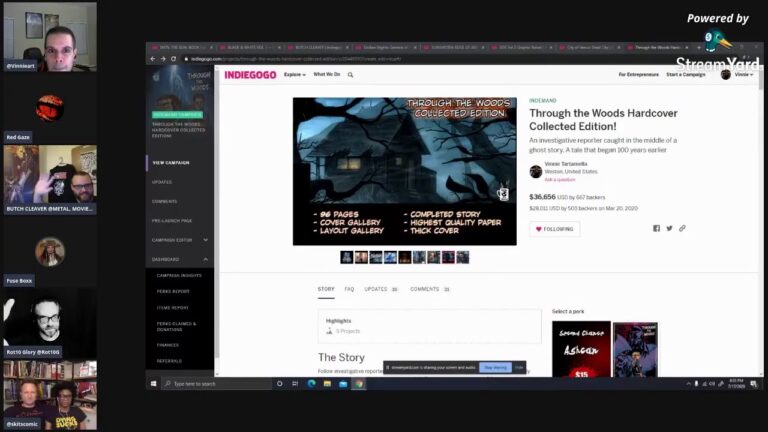The height and width of the screenshot is (432, 768).
Task: Select first thumbnail in image gallery strip
Action: pos(347,257)
